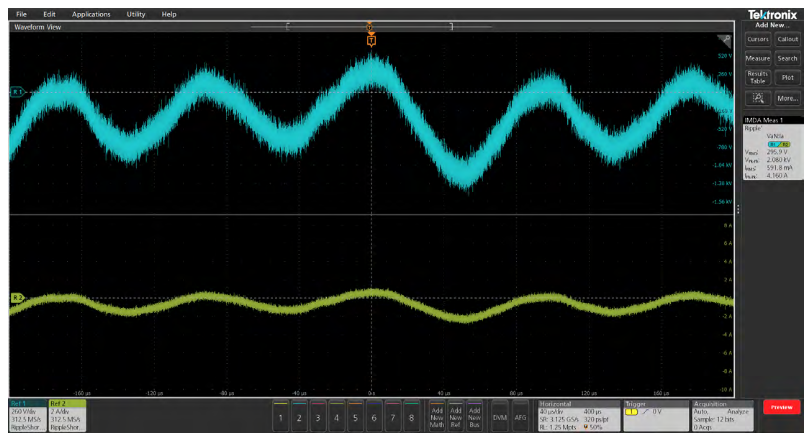Toggle channel 4 on
The image size is (810, 439).
pyautogui.click(x=336, y=416)
